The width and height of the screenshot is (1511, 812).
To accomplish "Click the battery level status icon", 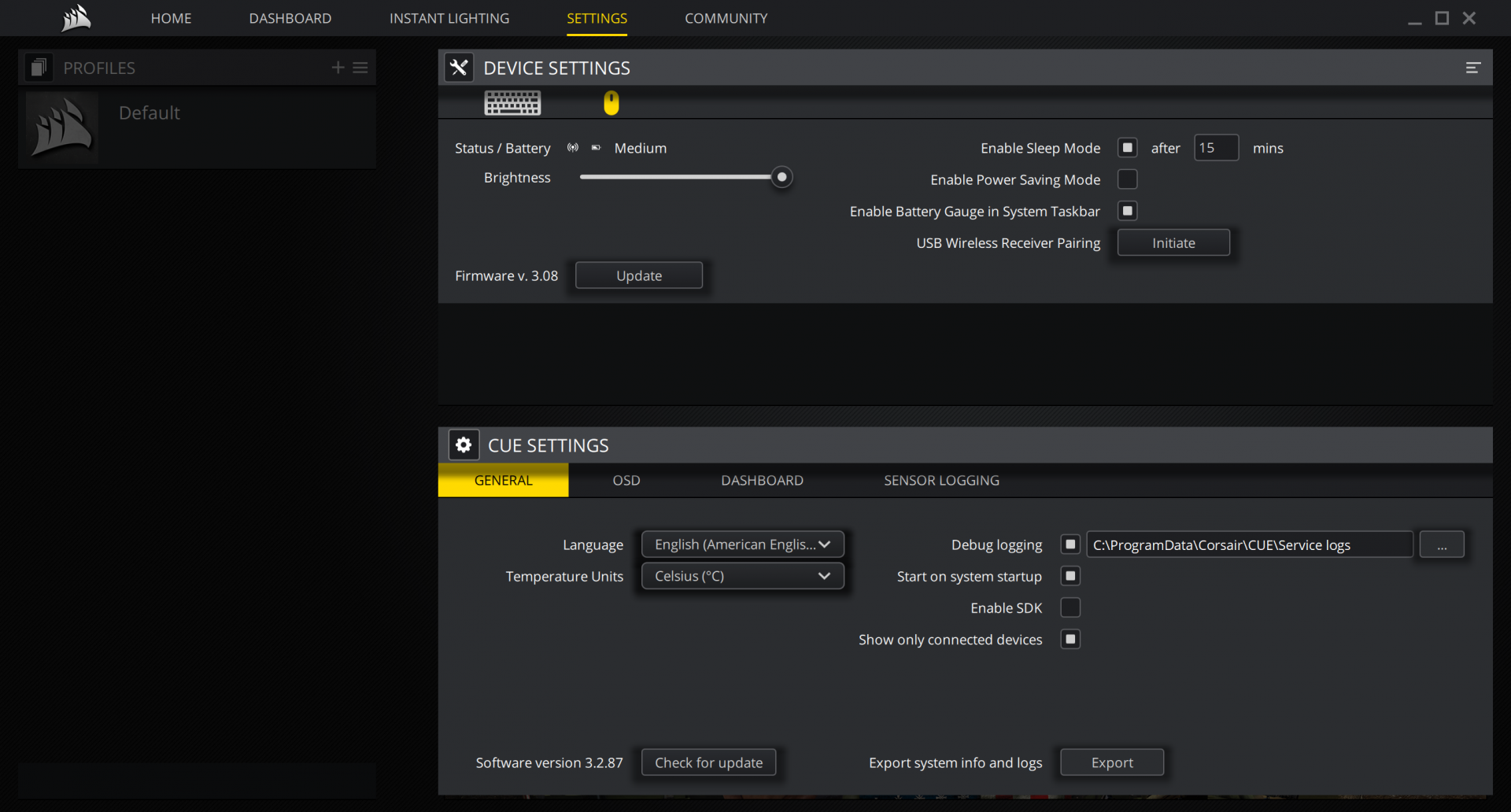I will point(596,148).
